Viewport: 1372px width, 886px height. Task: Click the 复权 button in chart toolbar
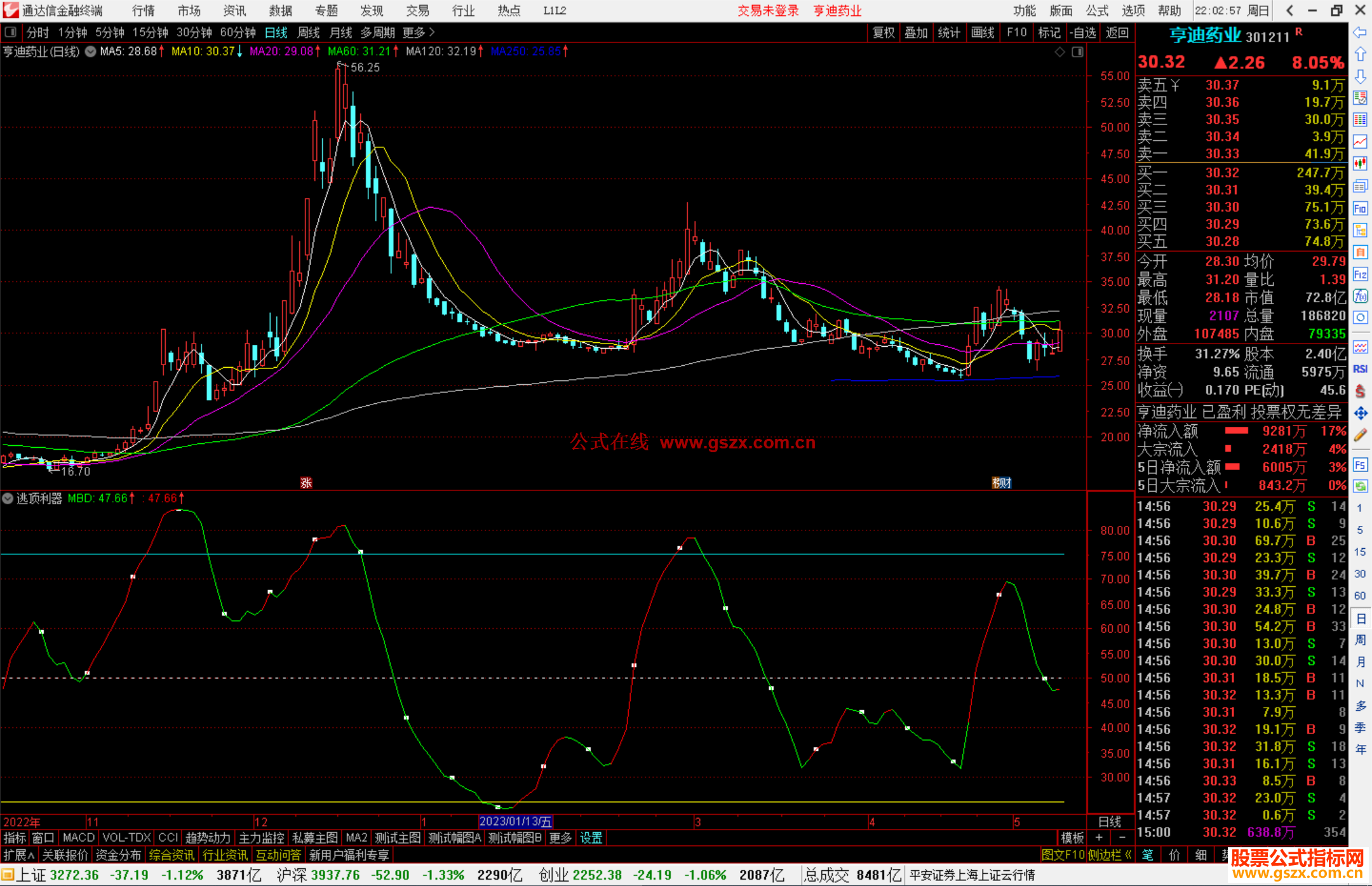tap(884, 32)
